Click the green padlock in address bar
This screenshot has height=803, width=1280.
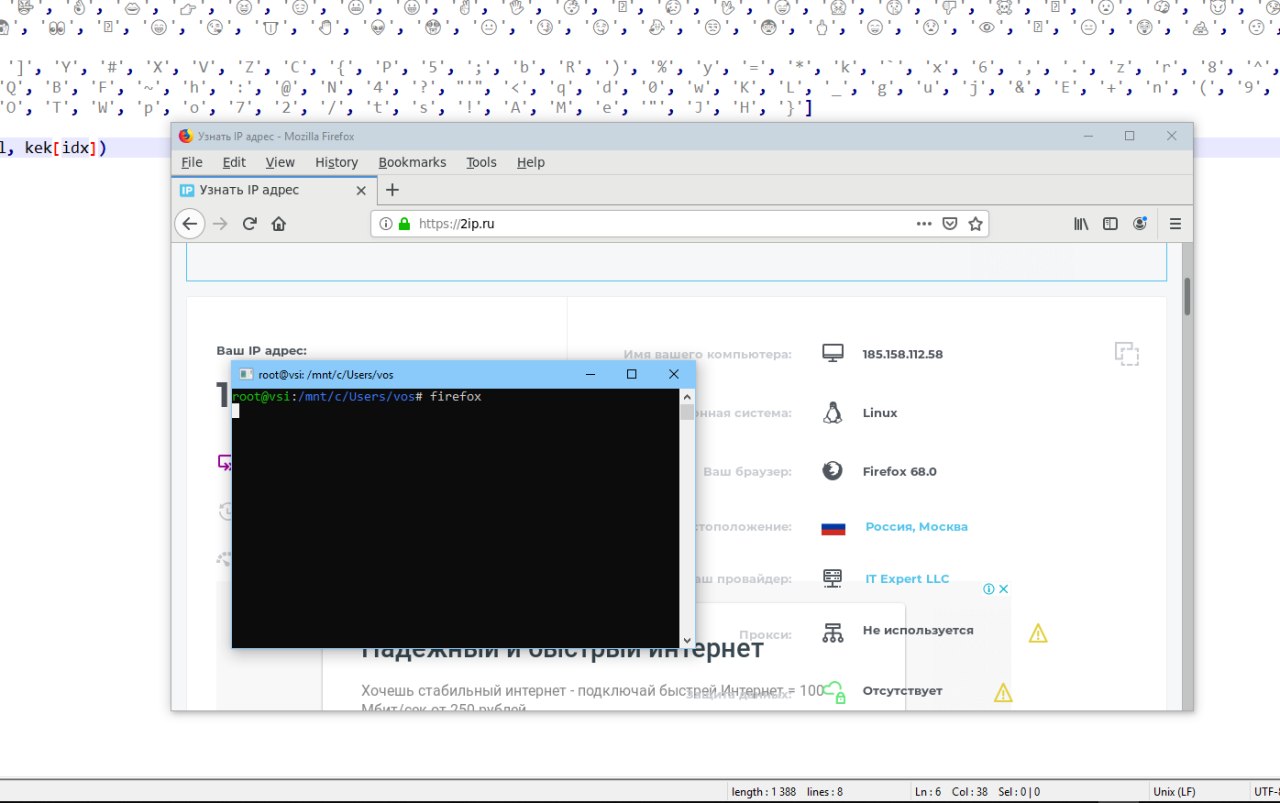coord(405,224)
